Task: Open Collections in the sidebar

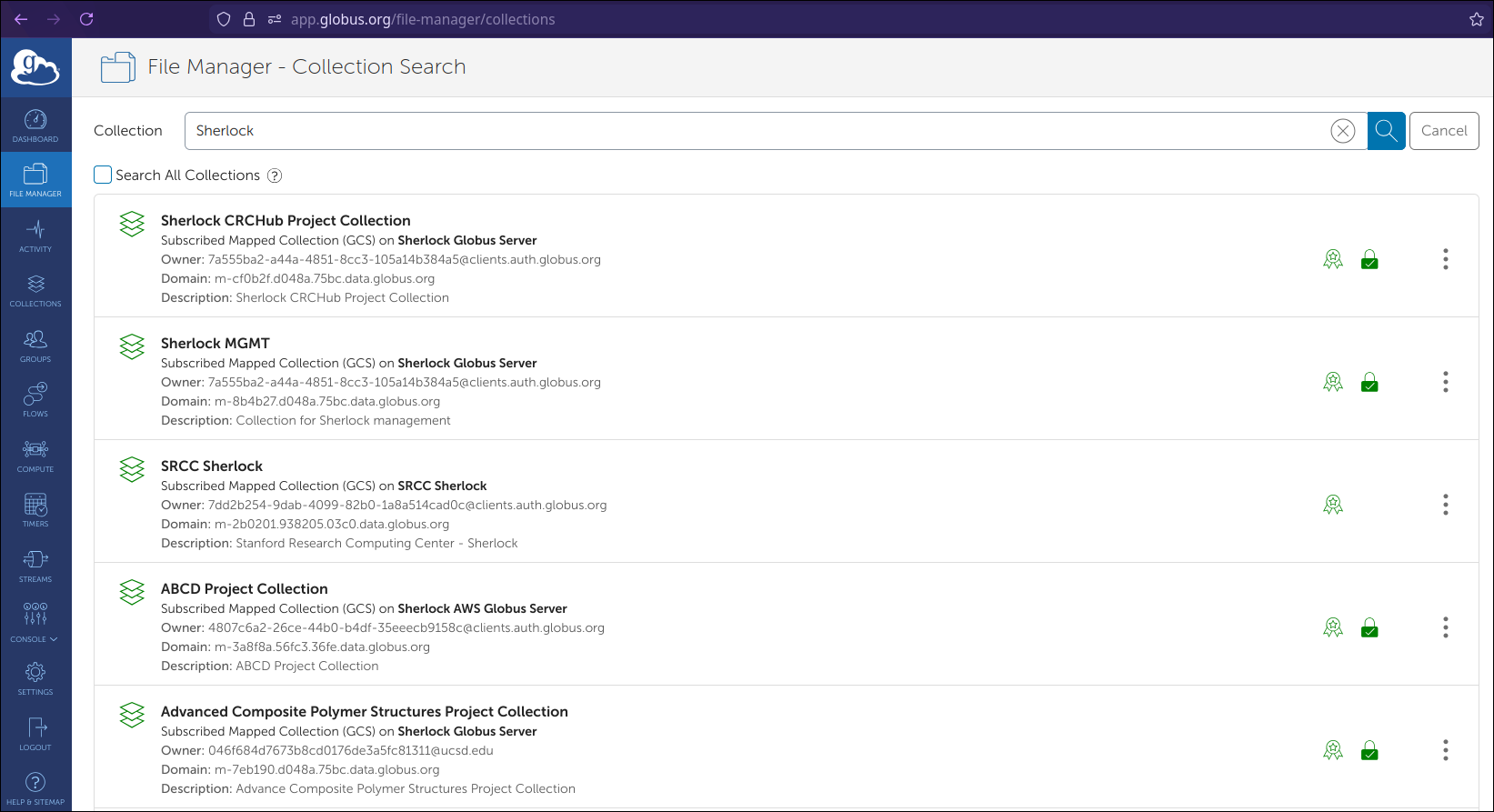Action: pos(35,290)
